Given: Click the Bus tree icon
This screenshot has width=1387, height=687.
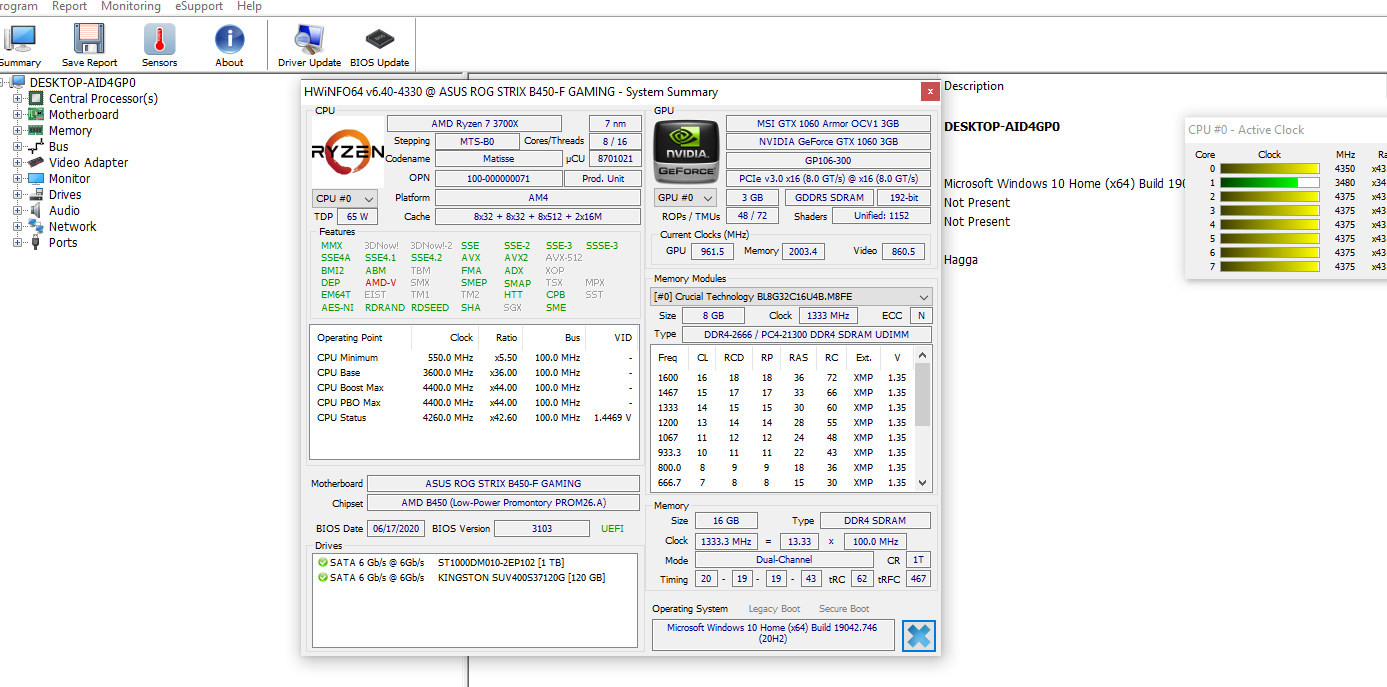Looking at the screenshot, I should coord(36,146).
